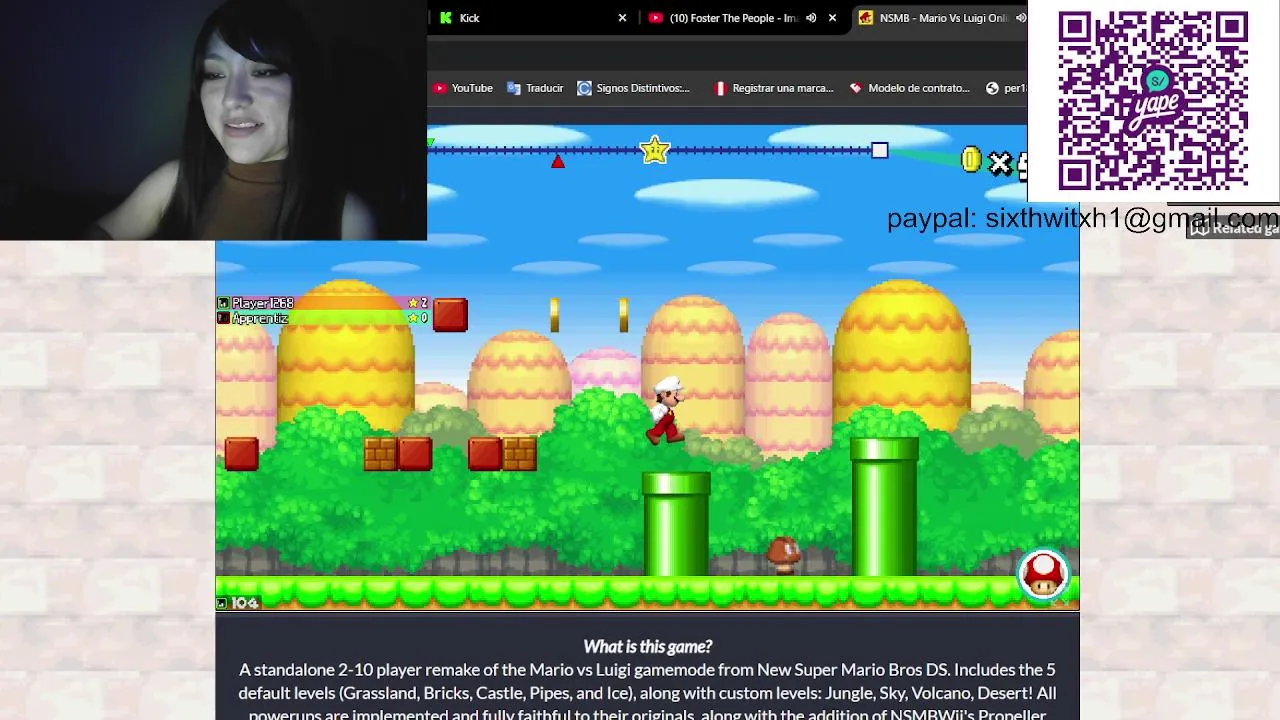This screenshot has height=720, width=1280.
Task: Click the coin counter icon
Action: [970, 160]
